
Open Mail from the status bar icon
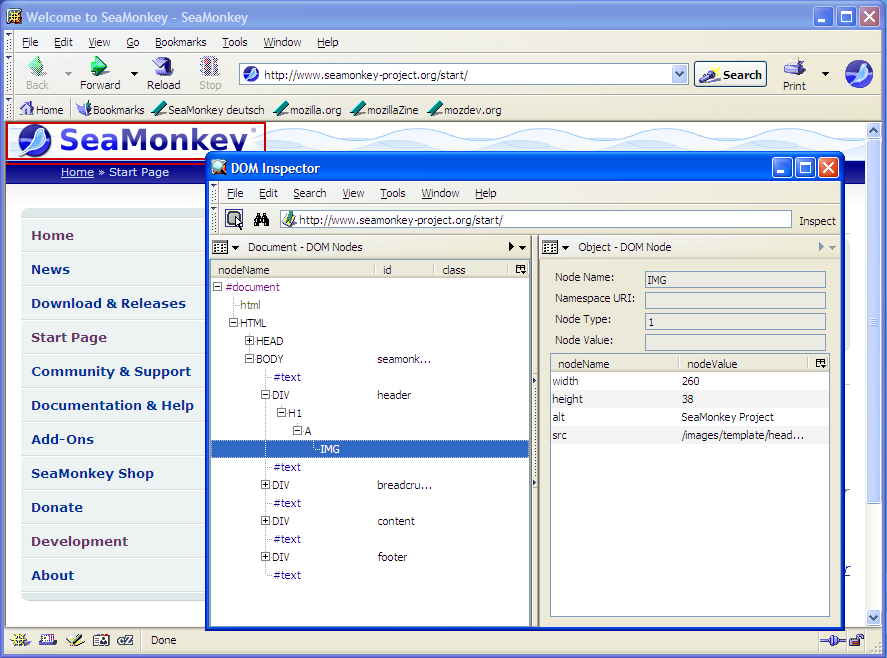click(47, 640)
